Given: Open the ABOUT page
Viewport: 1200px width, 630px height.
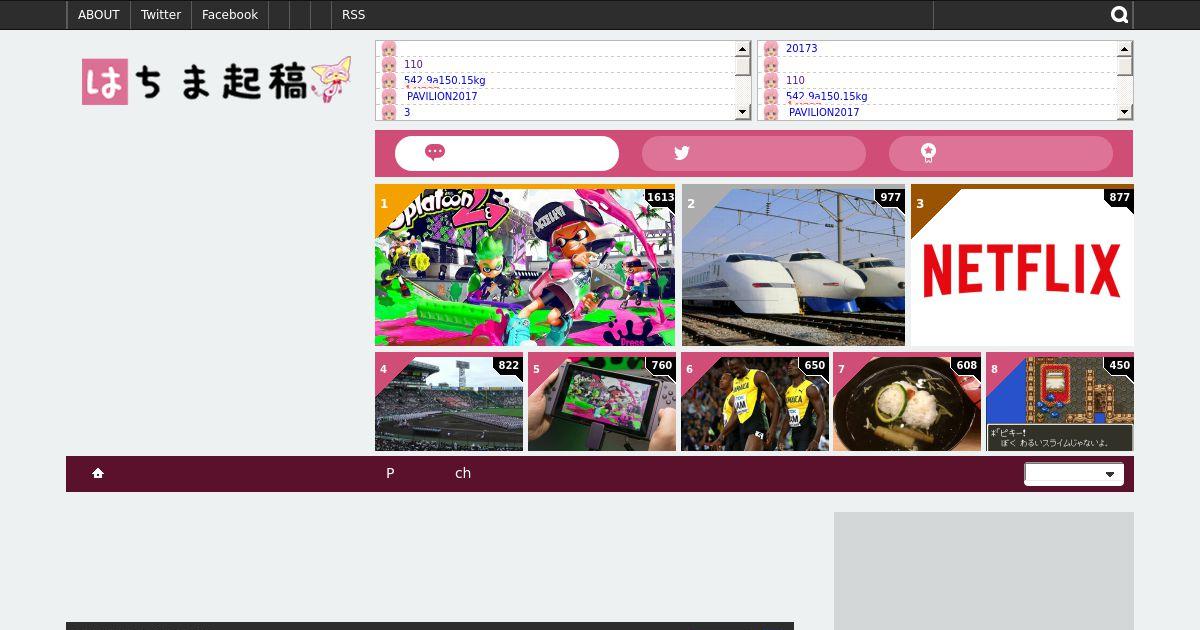Looking at the screenshot, I should point(98,15).
